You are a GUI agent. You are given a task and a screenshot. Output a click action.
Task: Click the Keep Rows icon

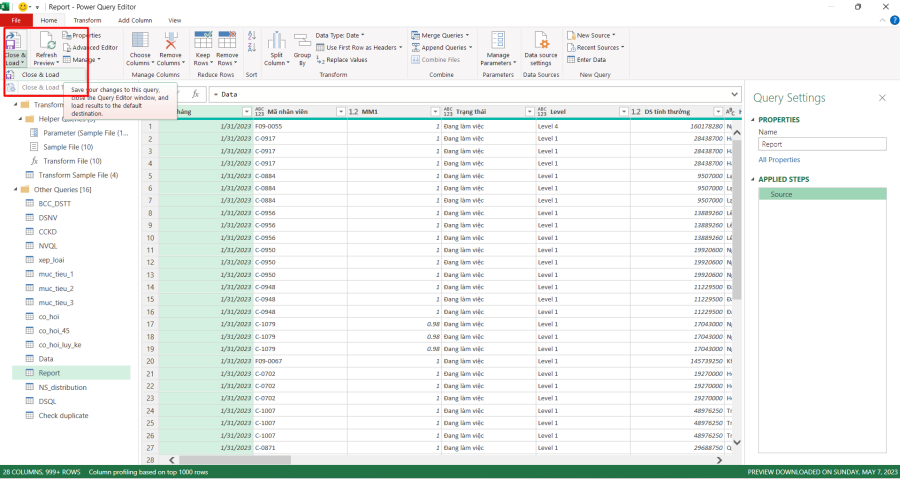point(203,41)
